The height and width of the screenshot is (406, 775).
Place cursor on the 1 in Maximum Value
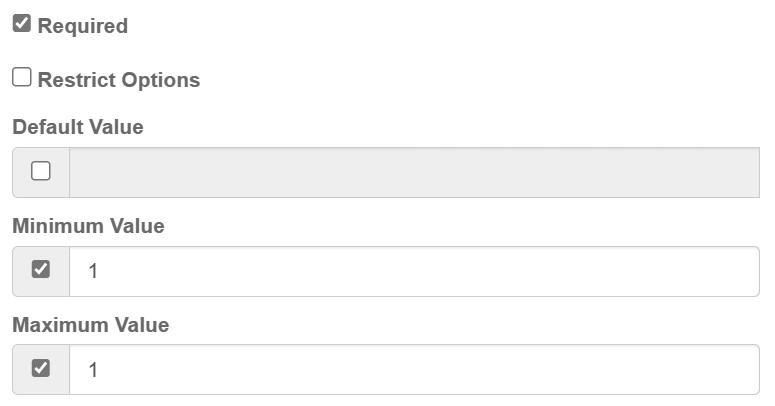[93, 370]
